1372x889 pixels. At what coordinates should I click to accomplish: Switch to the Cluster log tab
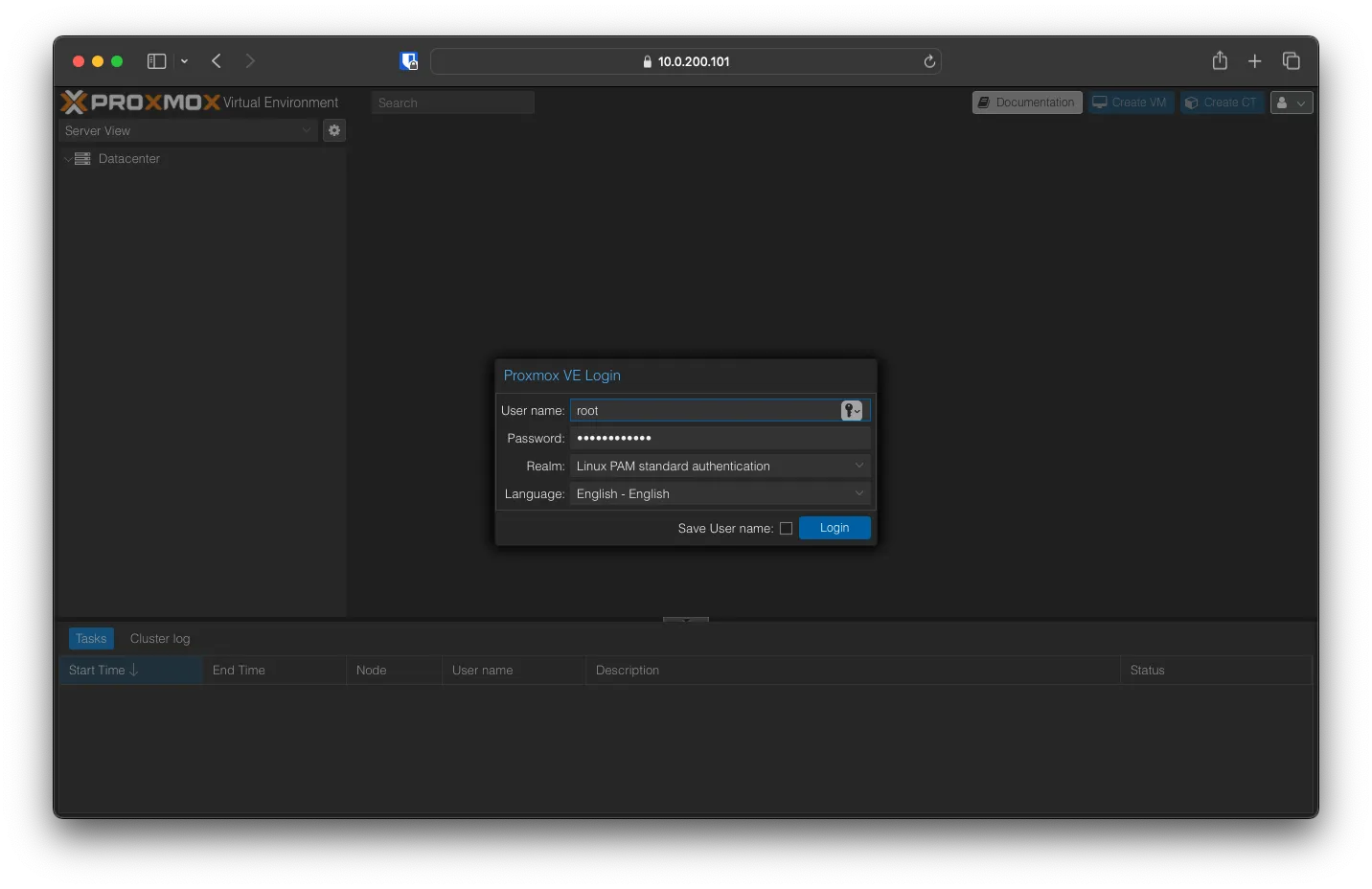point(160,639)
